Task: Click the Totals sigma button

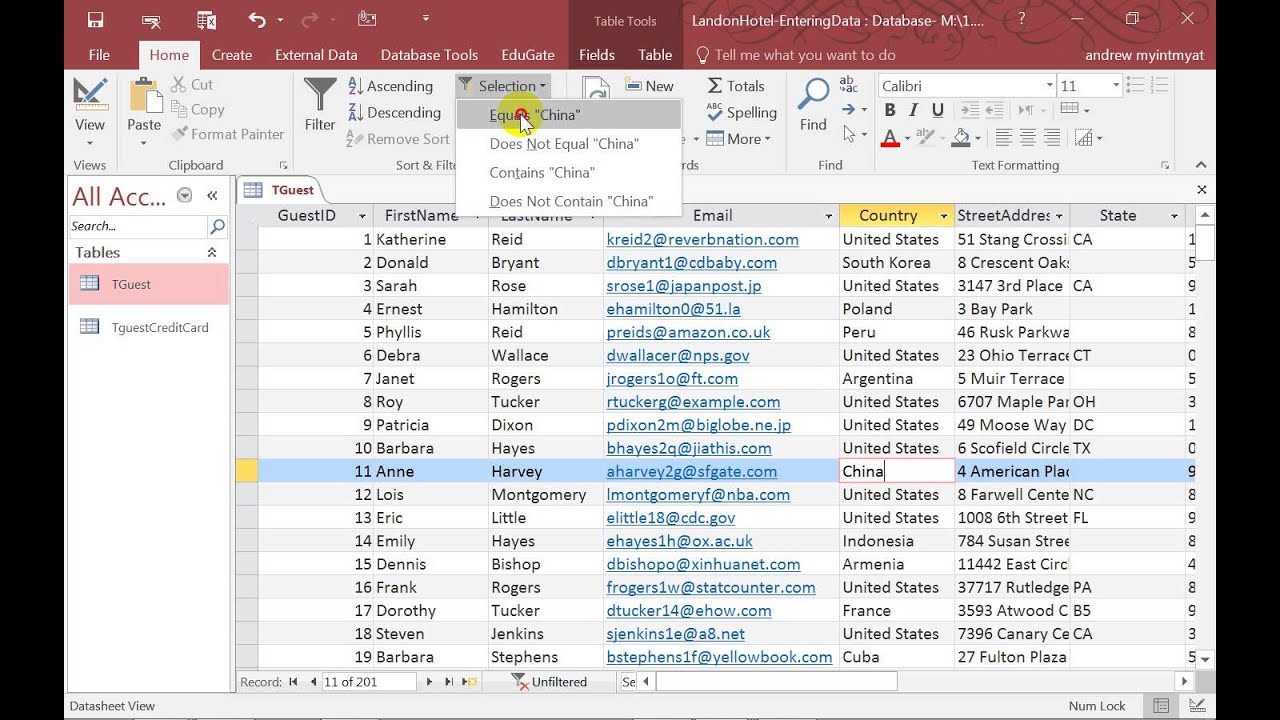Action: tap(736, 86)
